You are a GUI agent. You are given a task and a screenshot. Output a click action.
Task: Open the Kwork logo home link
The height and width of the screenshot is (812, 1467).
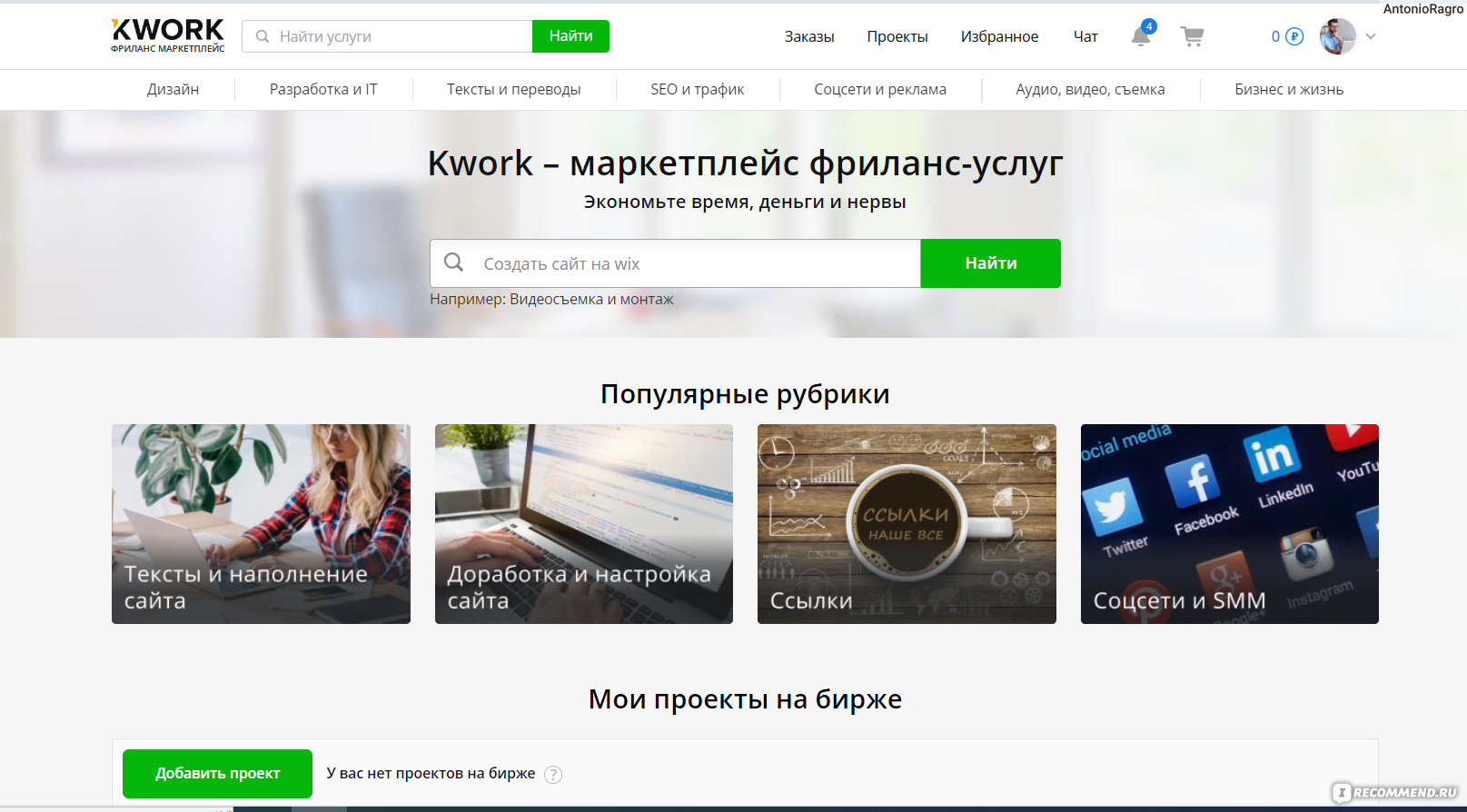coord(167,35)
